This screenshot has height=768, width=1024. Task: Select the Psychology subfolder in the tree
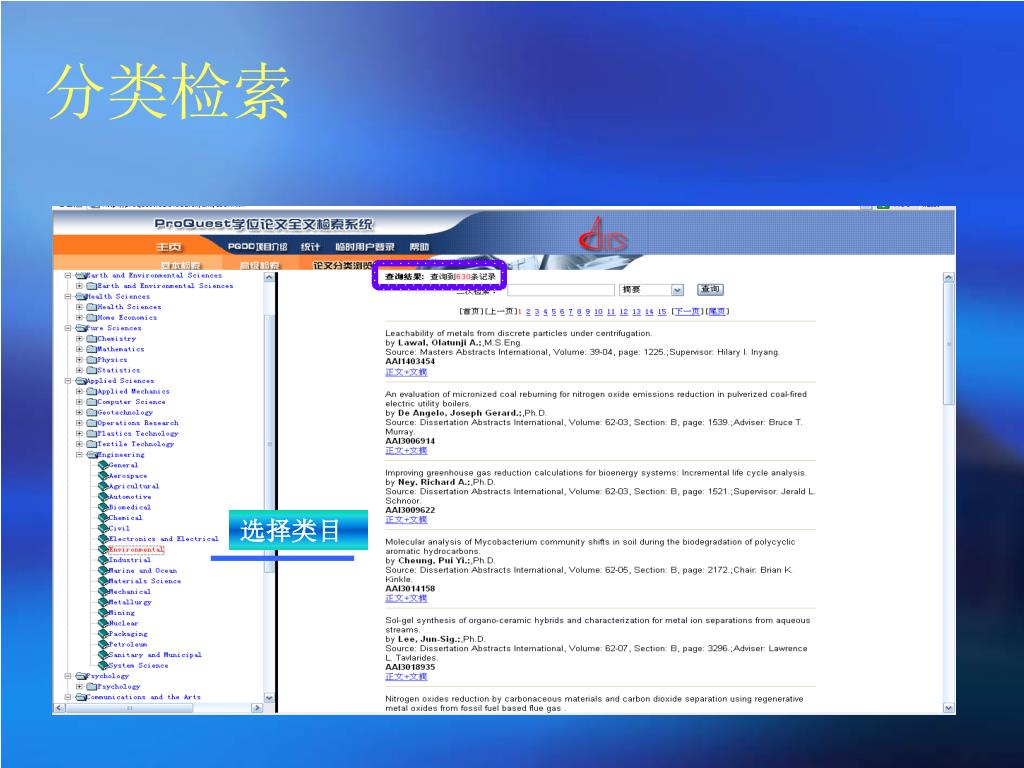tap(118, 686)
